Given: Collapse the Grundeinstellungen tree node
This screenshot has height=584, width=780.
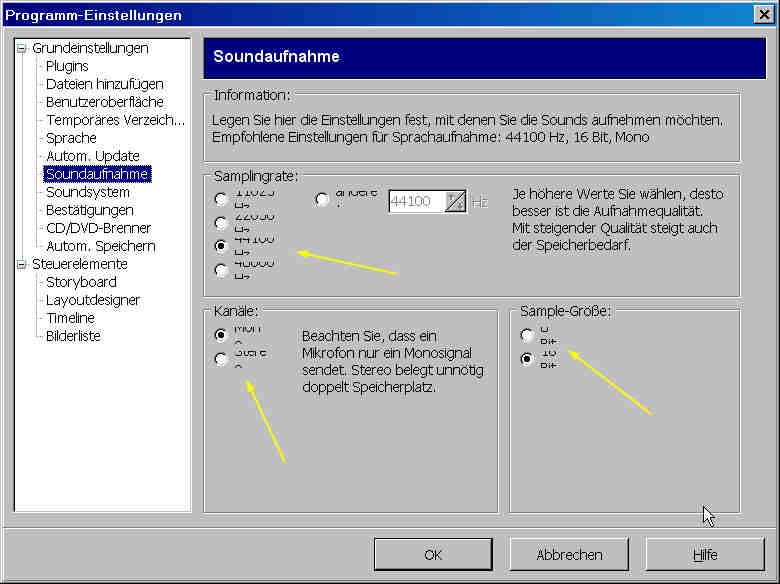Looking at the screenshot, I should [x=22, y=48].
